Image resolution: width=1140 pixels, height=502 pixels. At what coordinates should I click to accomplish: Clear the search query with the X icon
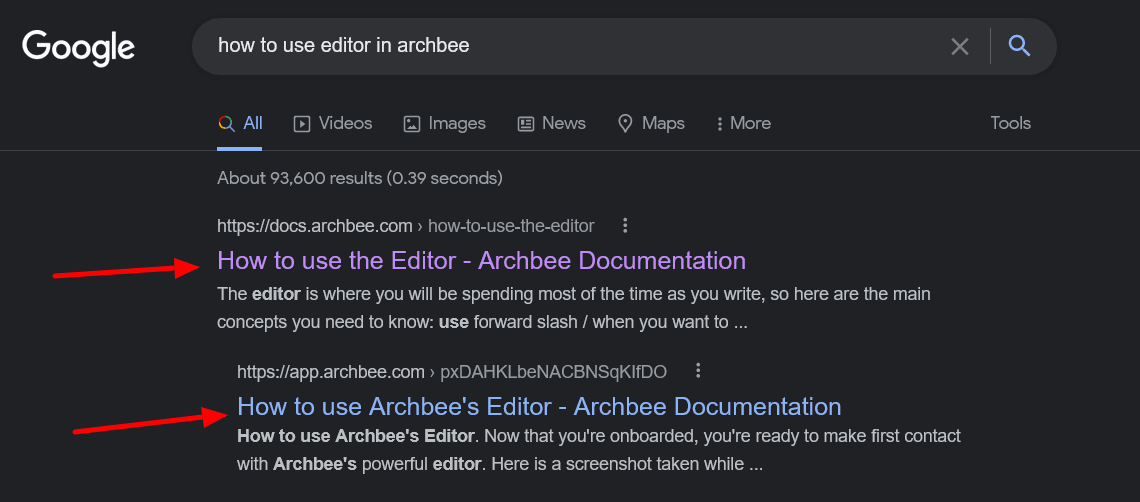tap(959, 46)
